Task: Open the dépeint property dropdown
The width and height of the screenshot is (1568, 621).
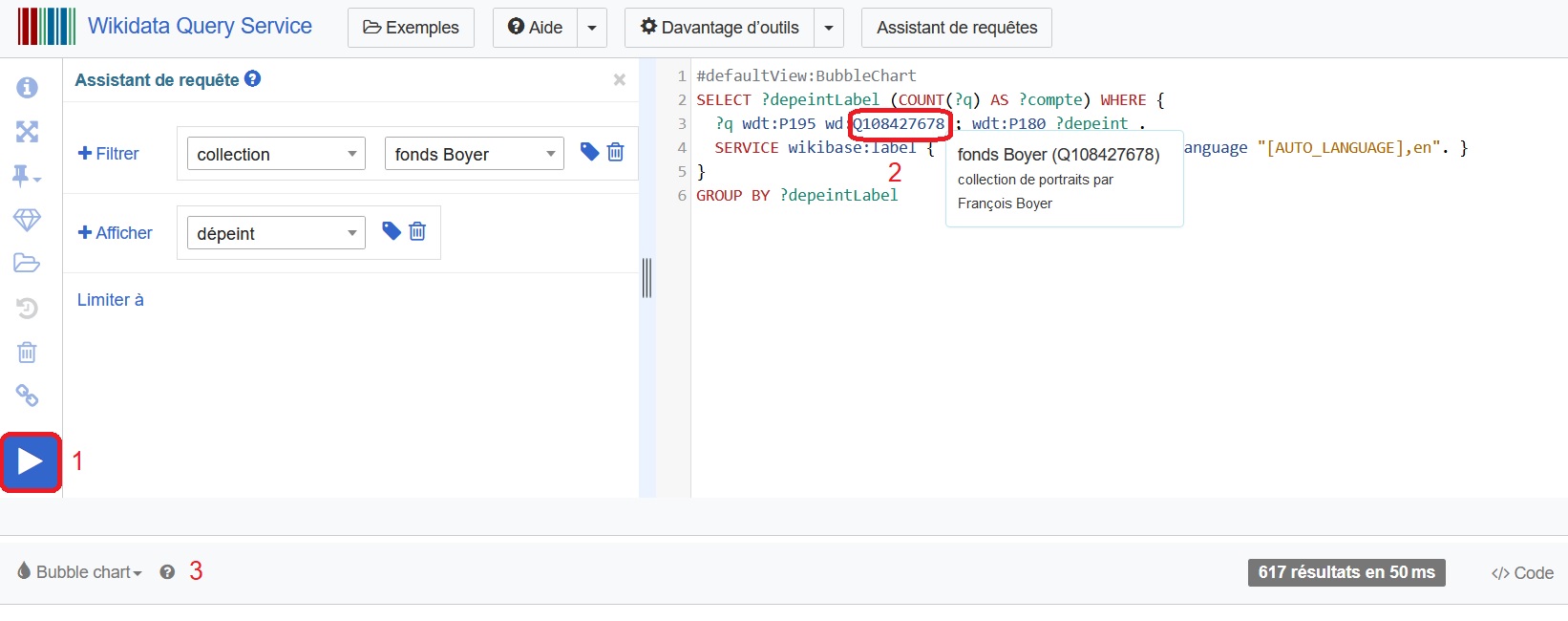Action: click(276, 233)
